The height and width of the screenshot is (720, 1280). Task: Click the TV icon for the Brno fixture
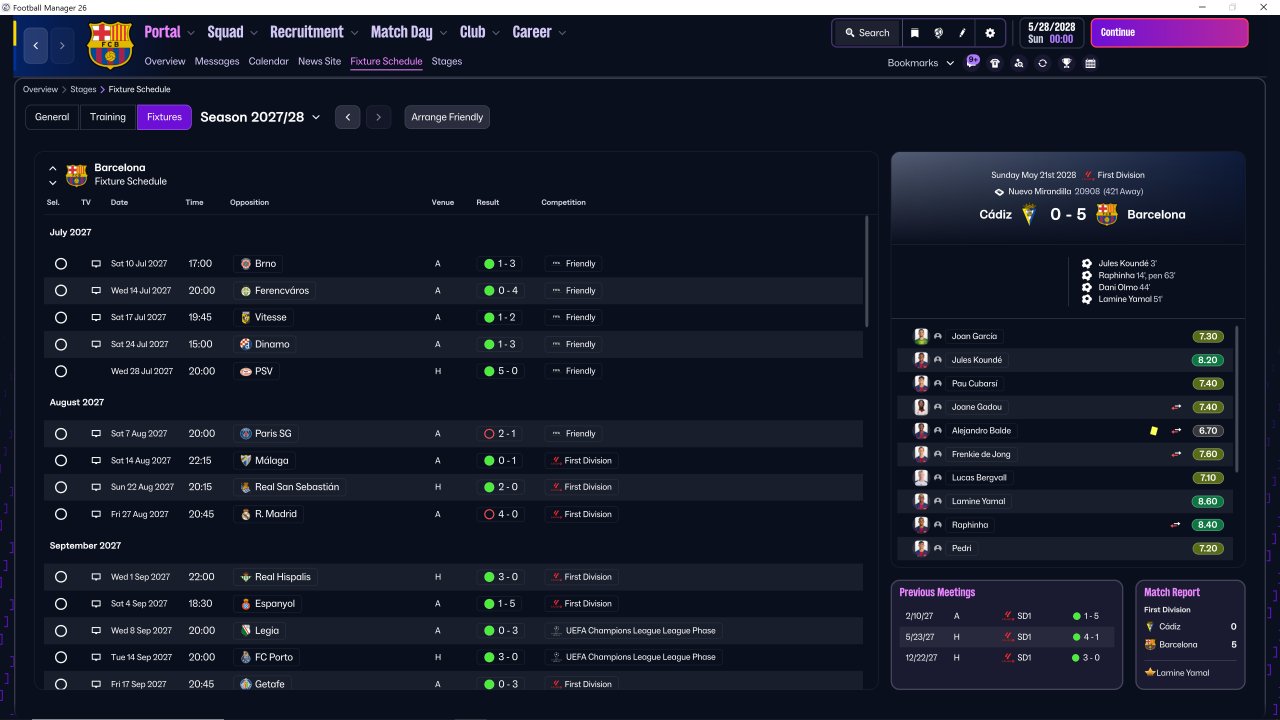(96, 264)
